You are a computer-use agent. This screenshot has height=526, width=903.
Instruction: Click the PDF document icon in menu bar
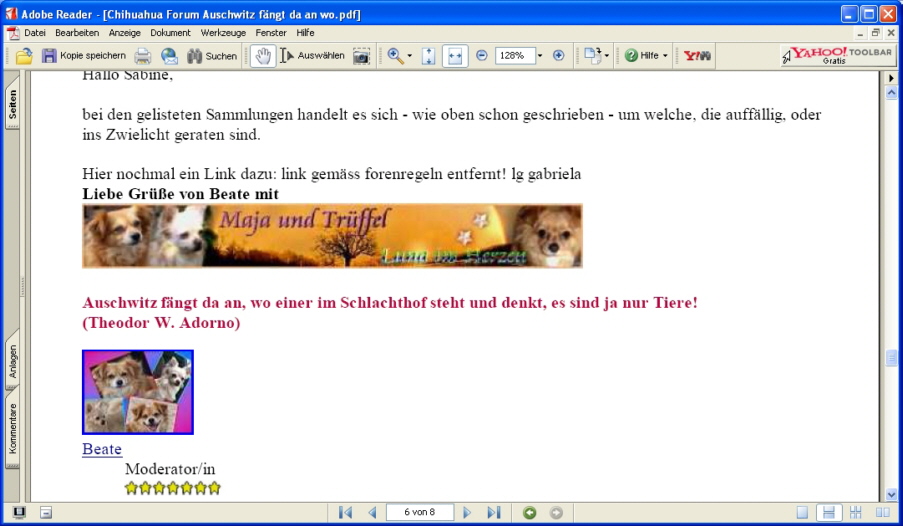[x=13, y=33]
